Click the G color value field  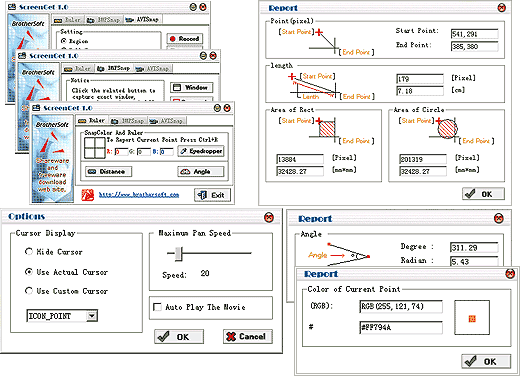(144, 152)
